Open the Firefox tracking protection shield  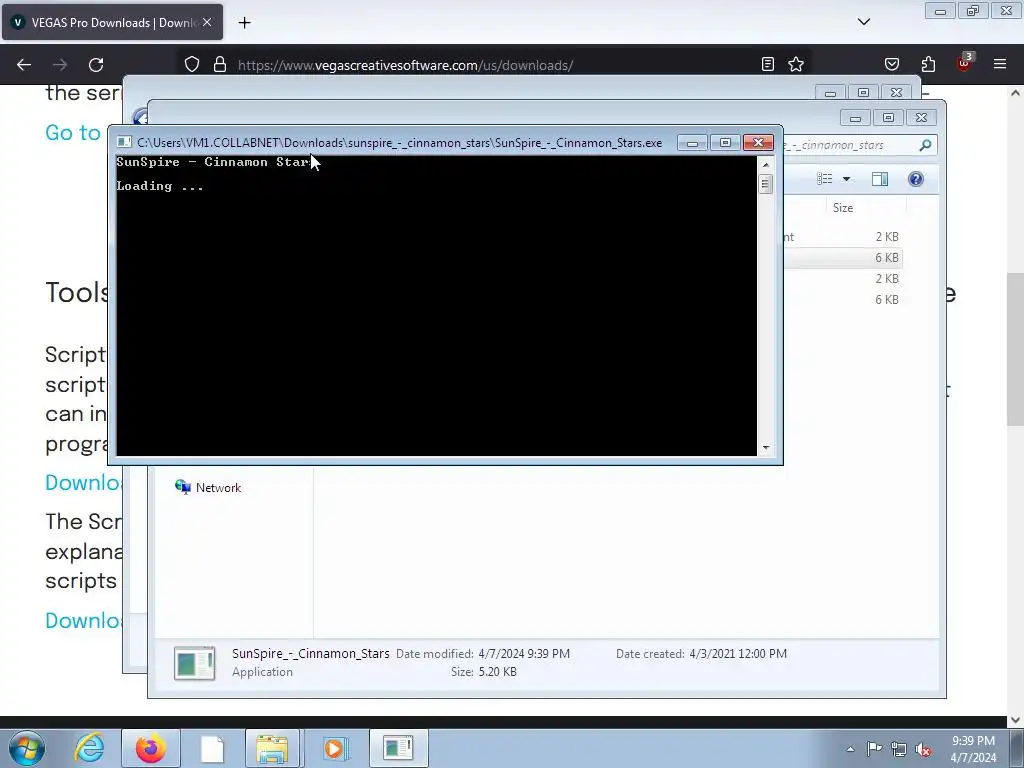(191, 65)
